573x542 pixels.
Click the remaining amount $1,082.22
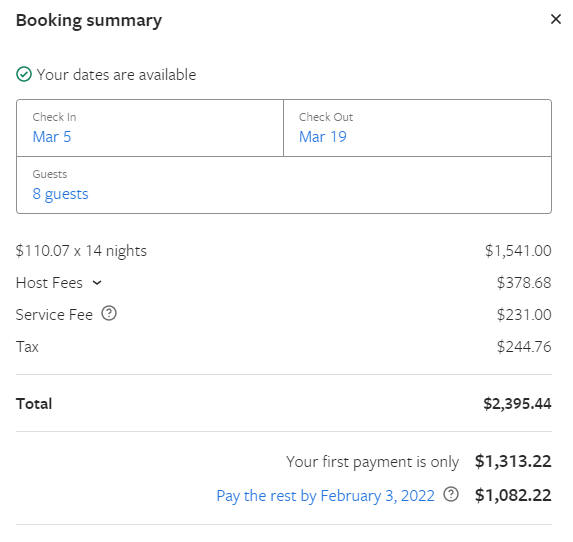pyautogui.click(x=513, y=495)
